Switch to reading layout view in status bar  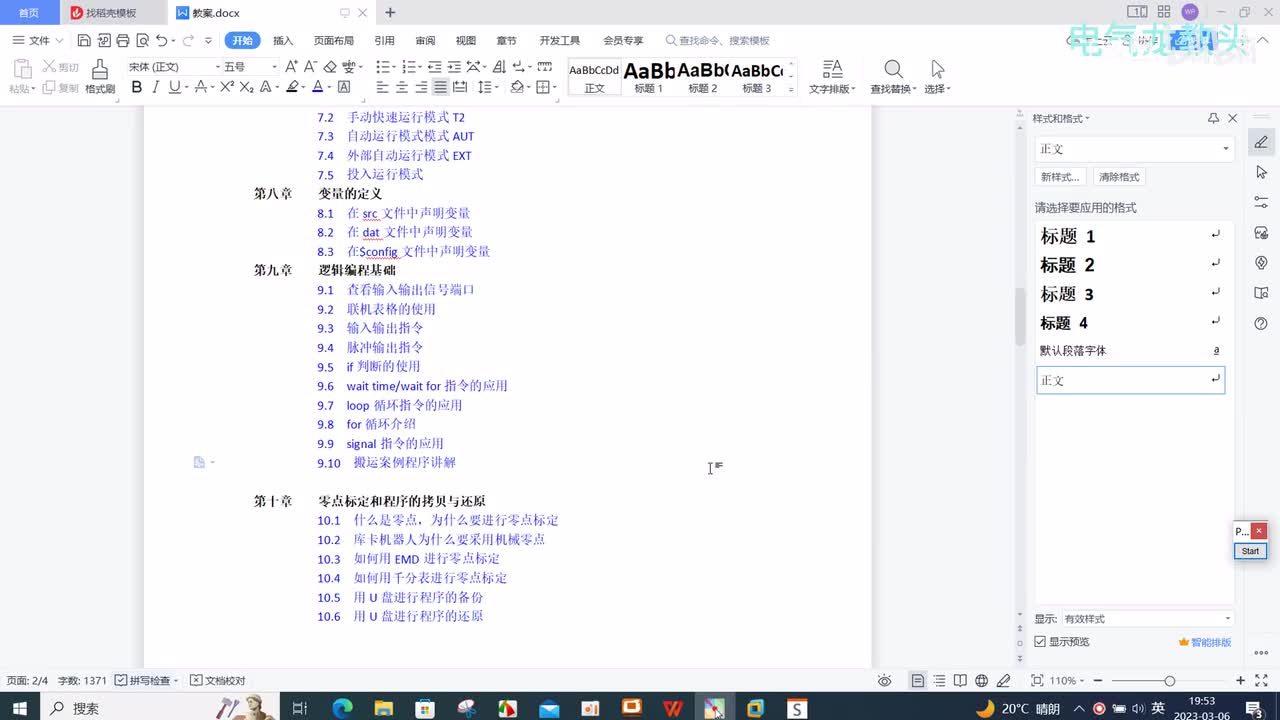pyautogui.click(x=960, y=681)
